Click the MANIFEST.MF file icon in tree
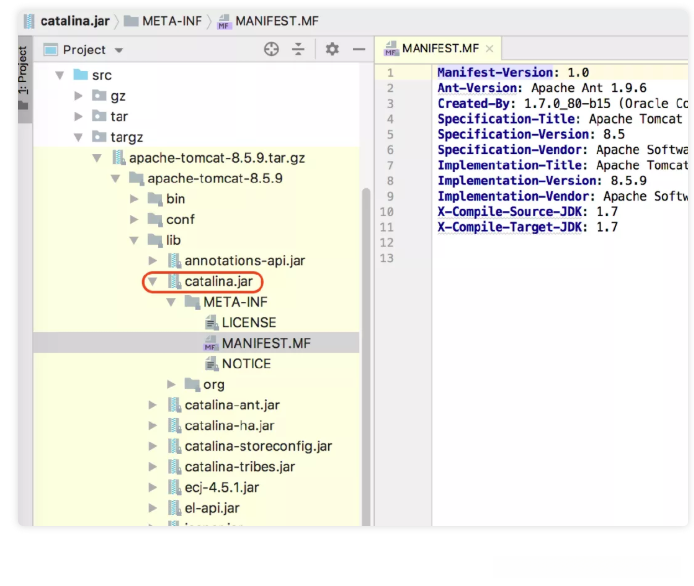The height and width of the screenshot is (586, 694). (211, 343)
